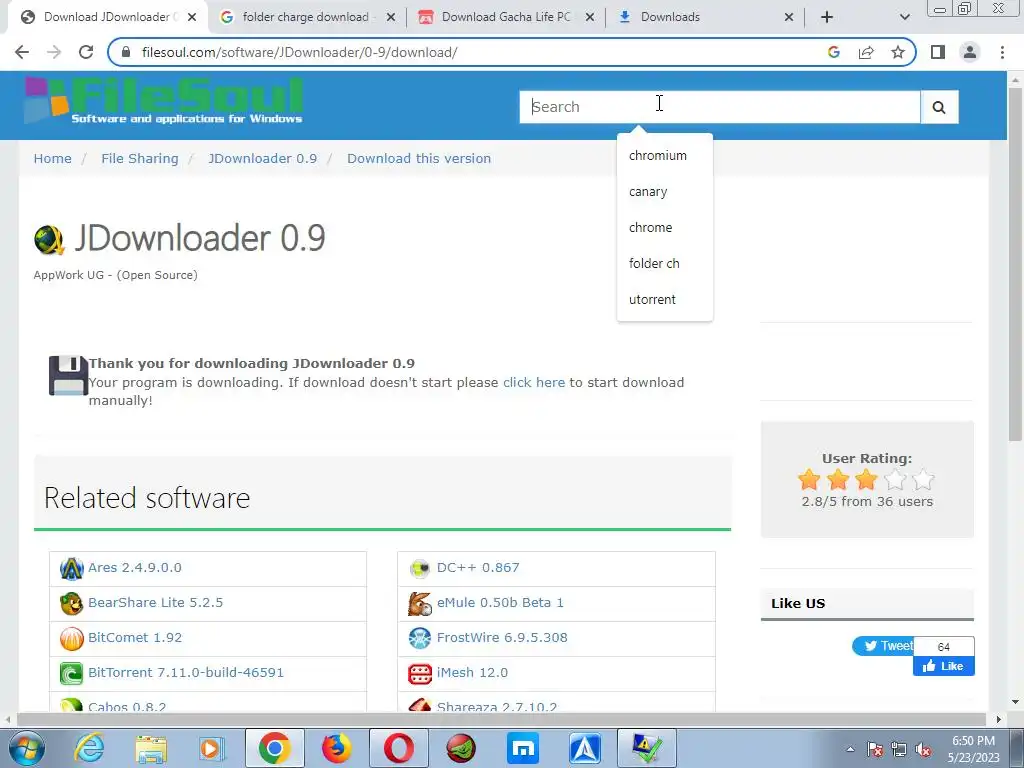The image size is (1024, 768).
Task: Click the JDownloader 0.9 breadcrumb link
Action: [x=263, y=159]
